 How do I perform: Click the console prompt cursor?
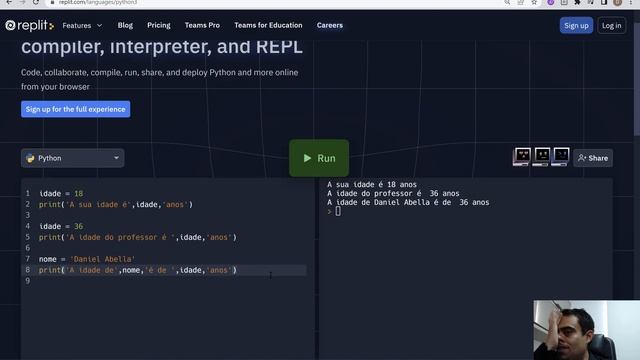tap(338, 211)
